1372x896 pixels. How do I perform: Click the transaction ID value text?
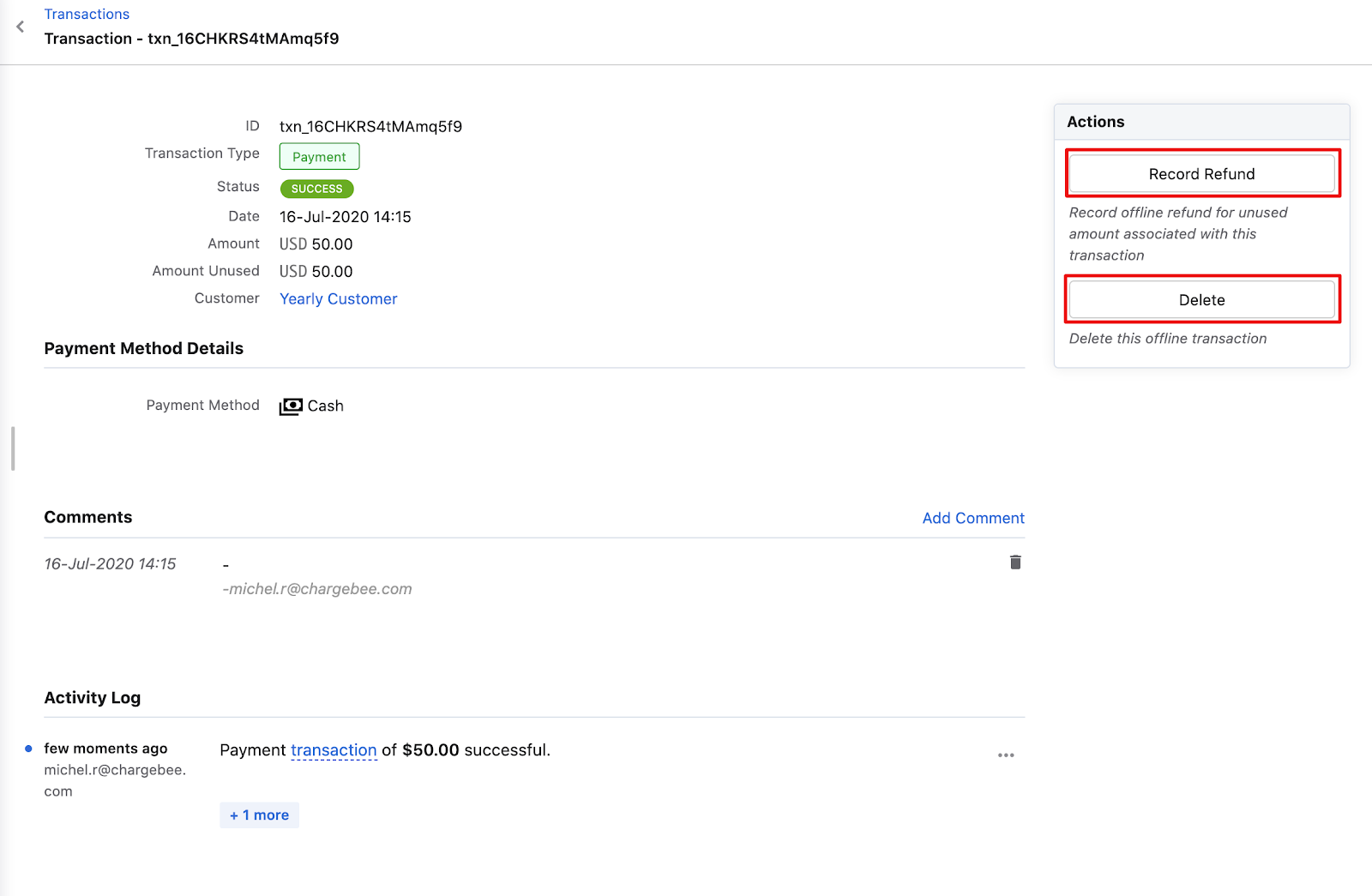370,127
